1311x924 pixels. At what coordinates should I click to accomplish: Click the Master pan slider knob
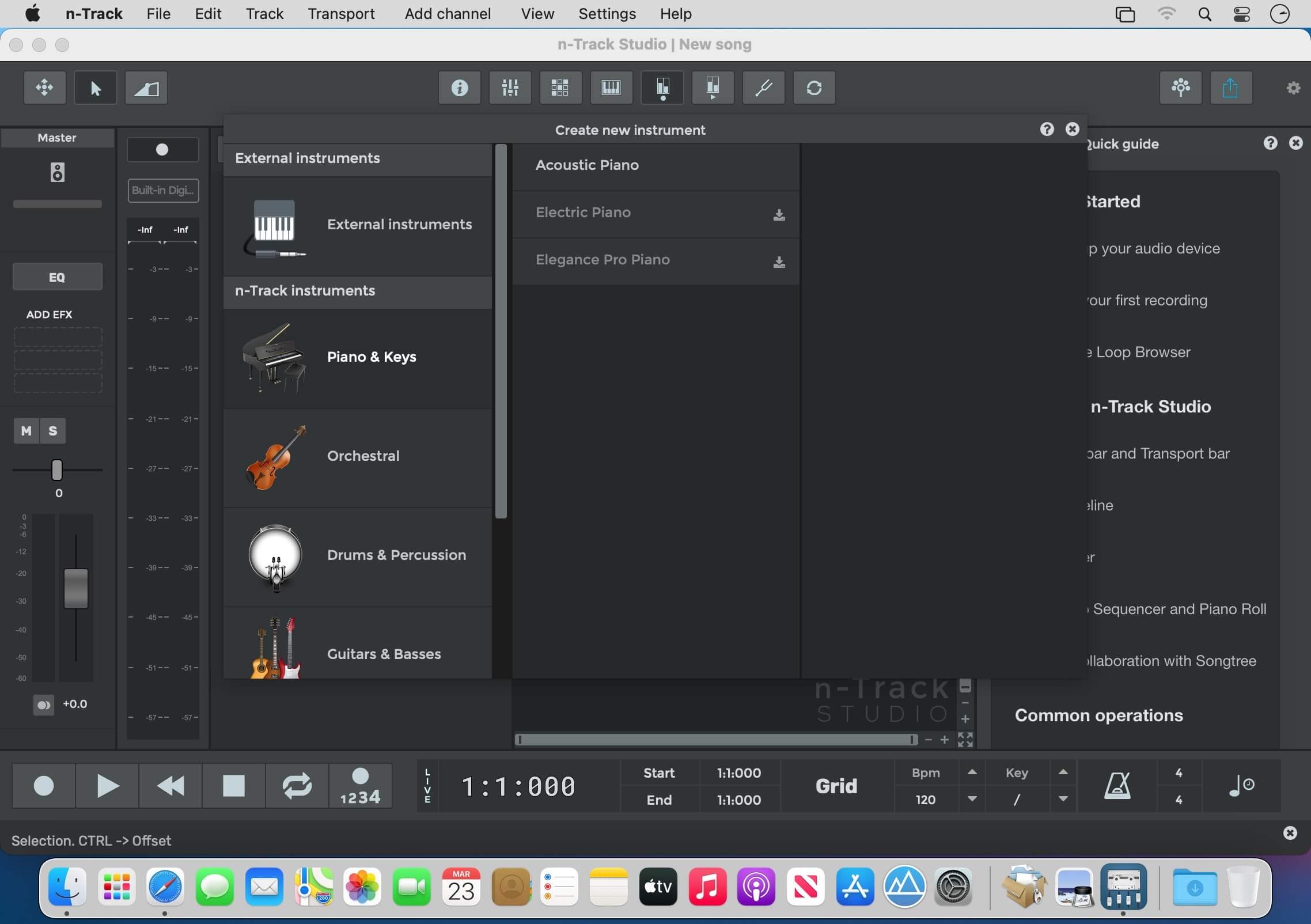(x=56, y=470)
